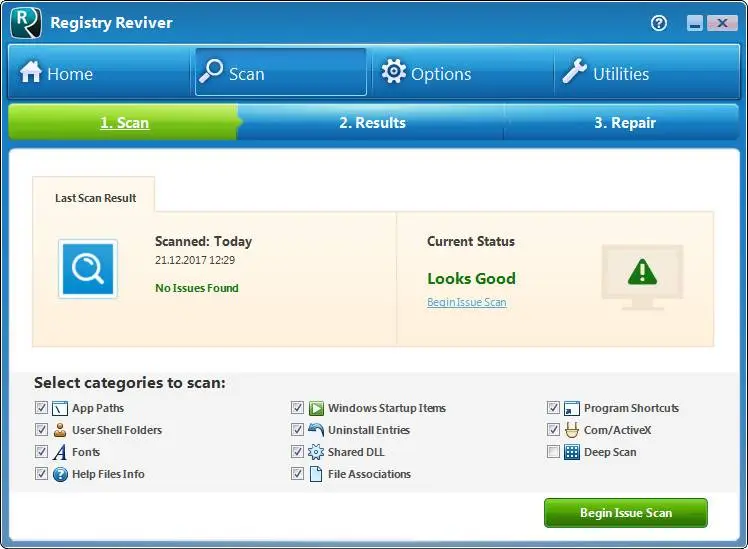Click the blue last scan magnifier thumbnail
The image size is (748, 549).
click(x=88, y=269)
